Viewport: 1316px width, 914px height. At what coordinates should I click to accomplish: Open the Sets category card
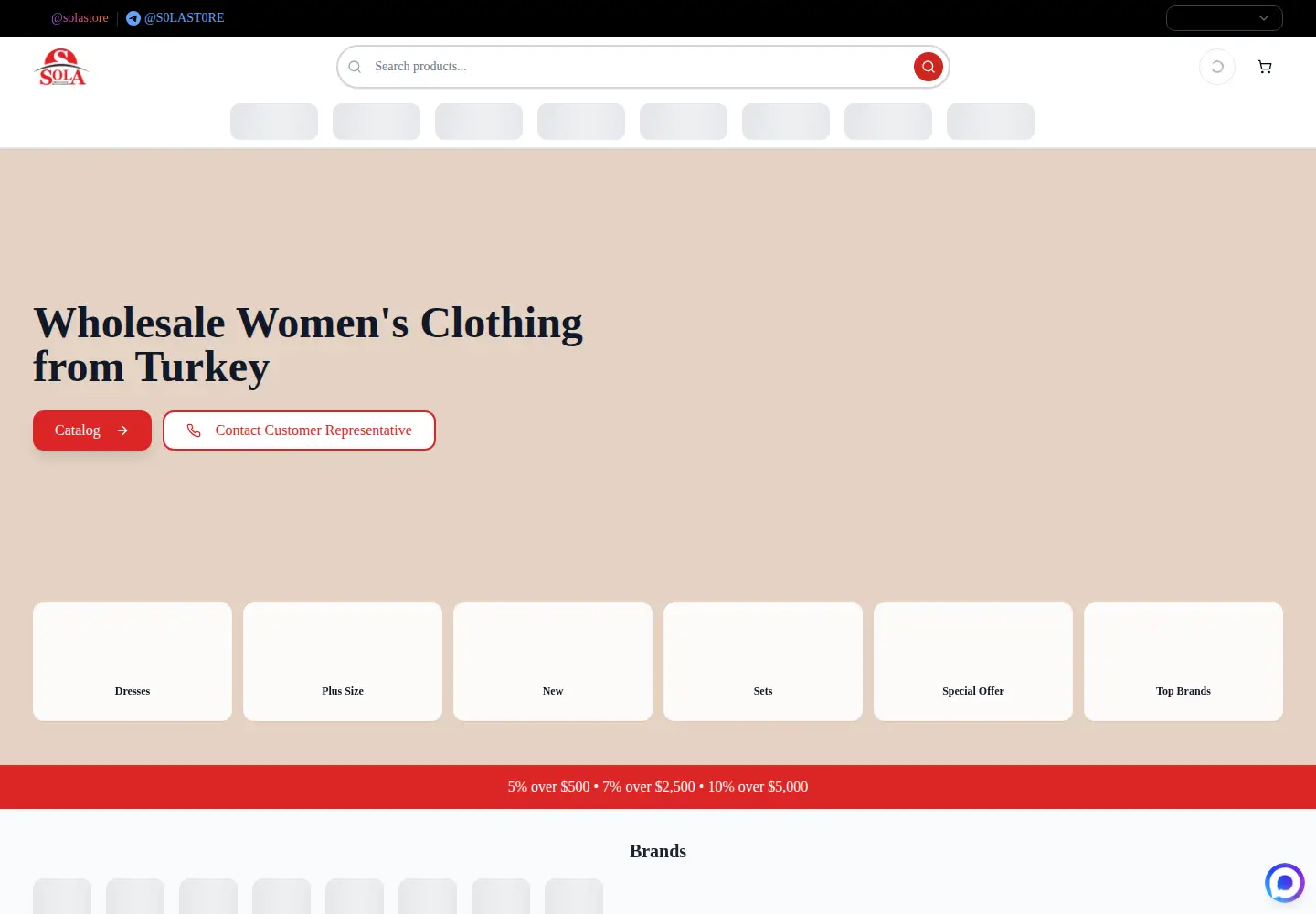(x=763, y=662)
